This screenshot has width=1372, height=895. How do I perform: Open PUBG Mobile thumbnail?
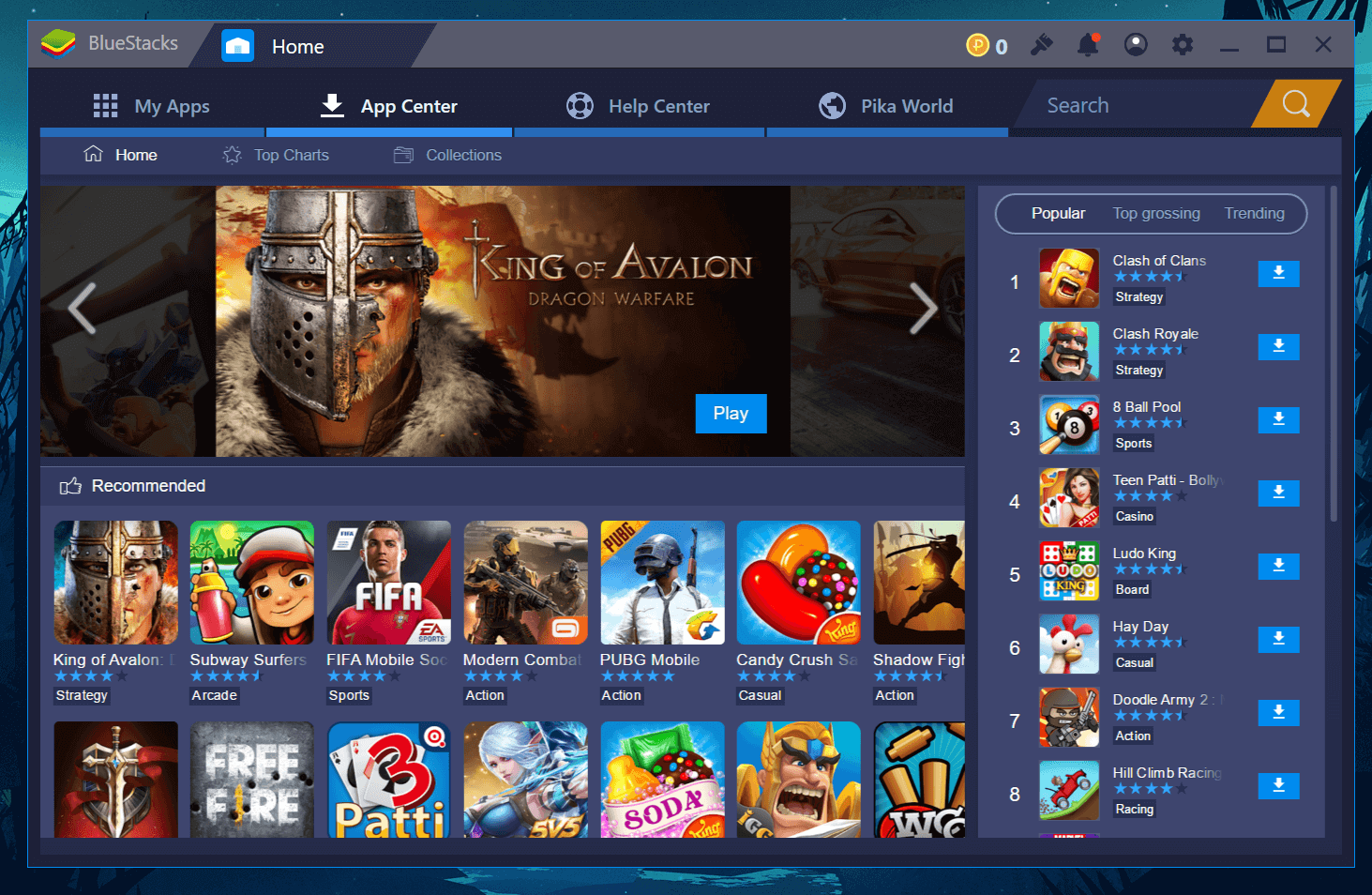[663, 583]
